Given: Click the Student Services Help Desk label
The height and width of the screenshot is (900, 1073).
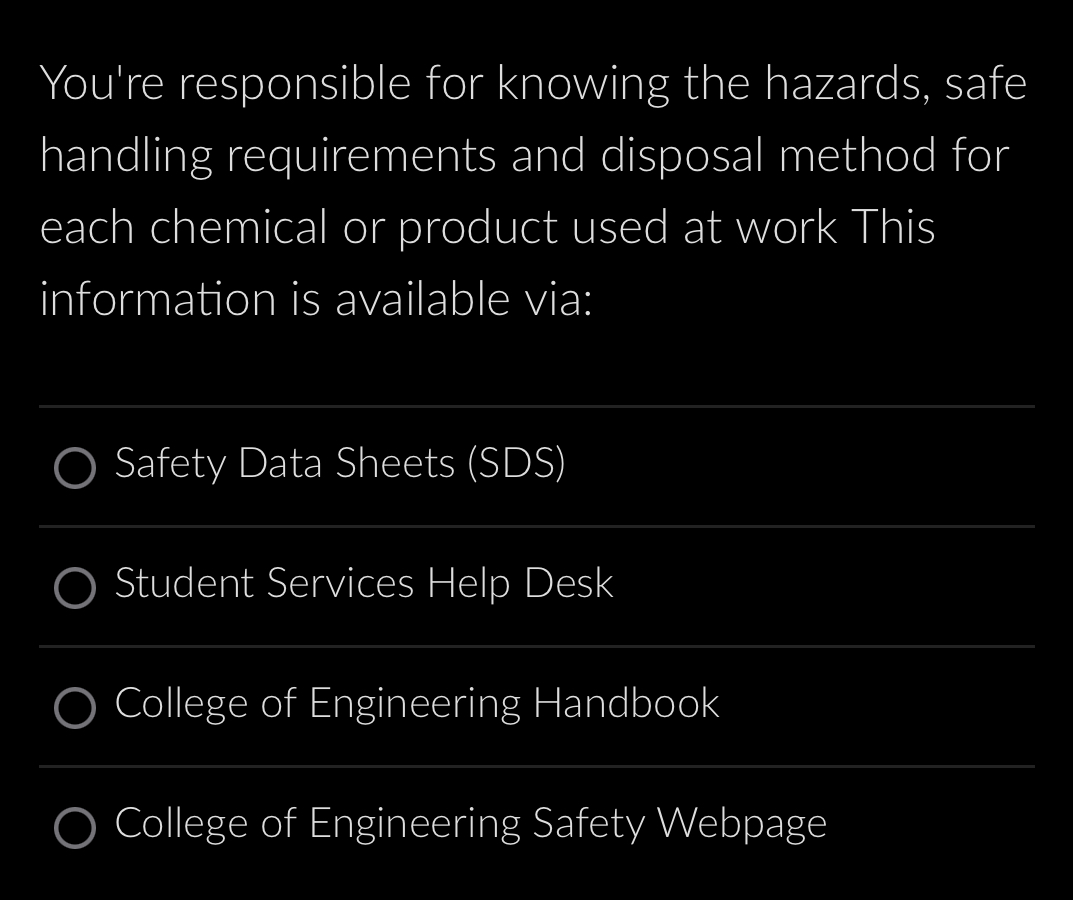Looking at the screenshot, I should [x=363, y=585].
